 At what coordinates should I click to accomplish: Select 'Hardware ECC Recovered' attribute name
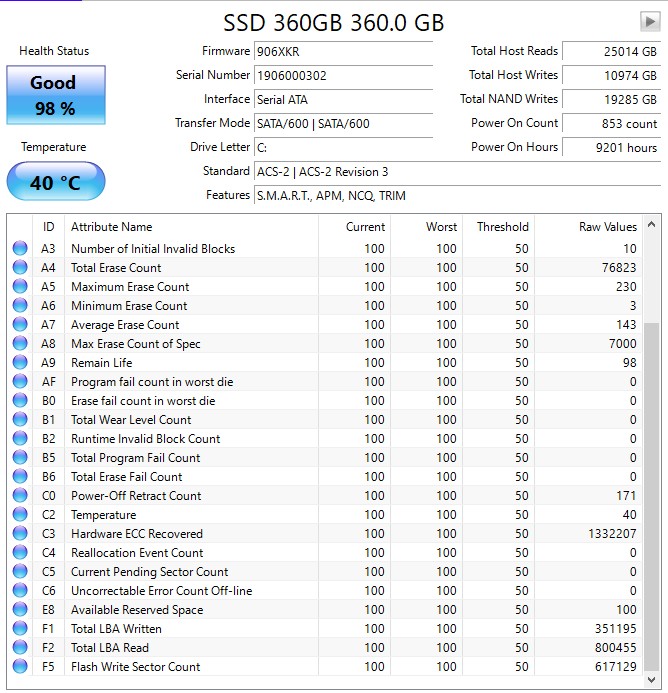[x=137, y=534]
